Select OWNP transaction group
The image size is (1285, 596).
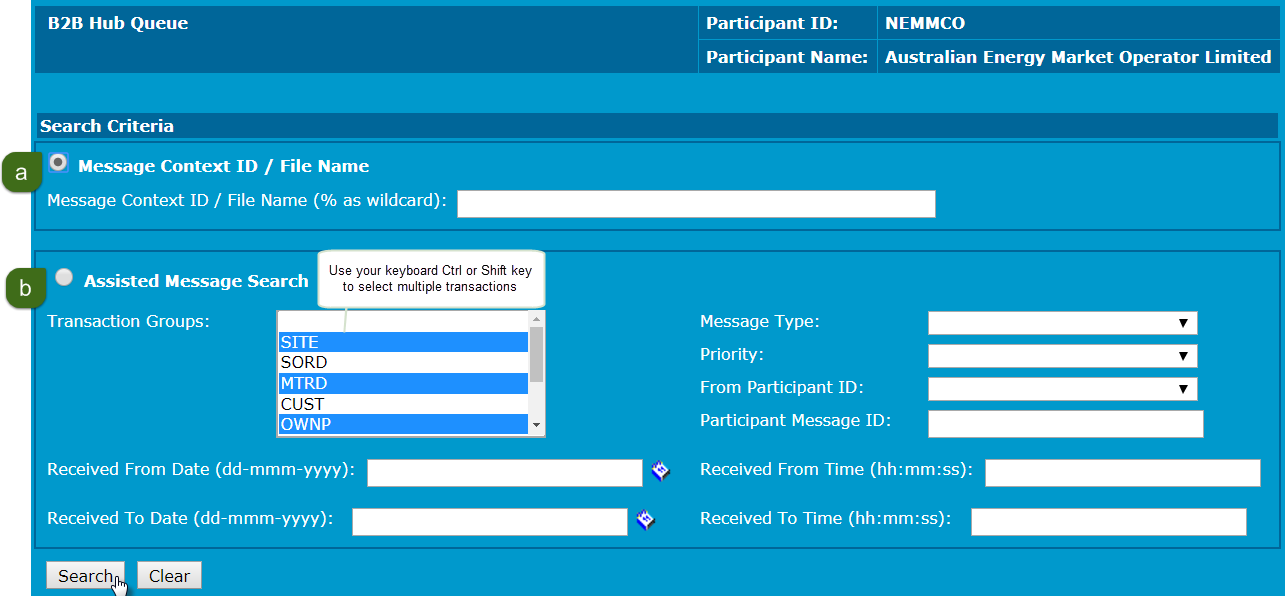(402, 425)
